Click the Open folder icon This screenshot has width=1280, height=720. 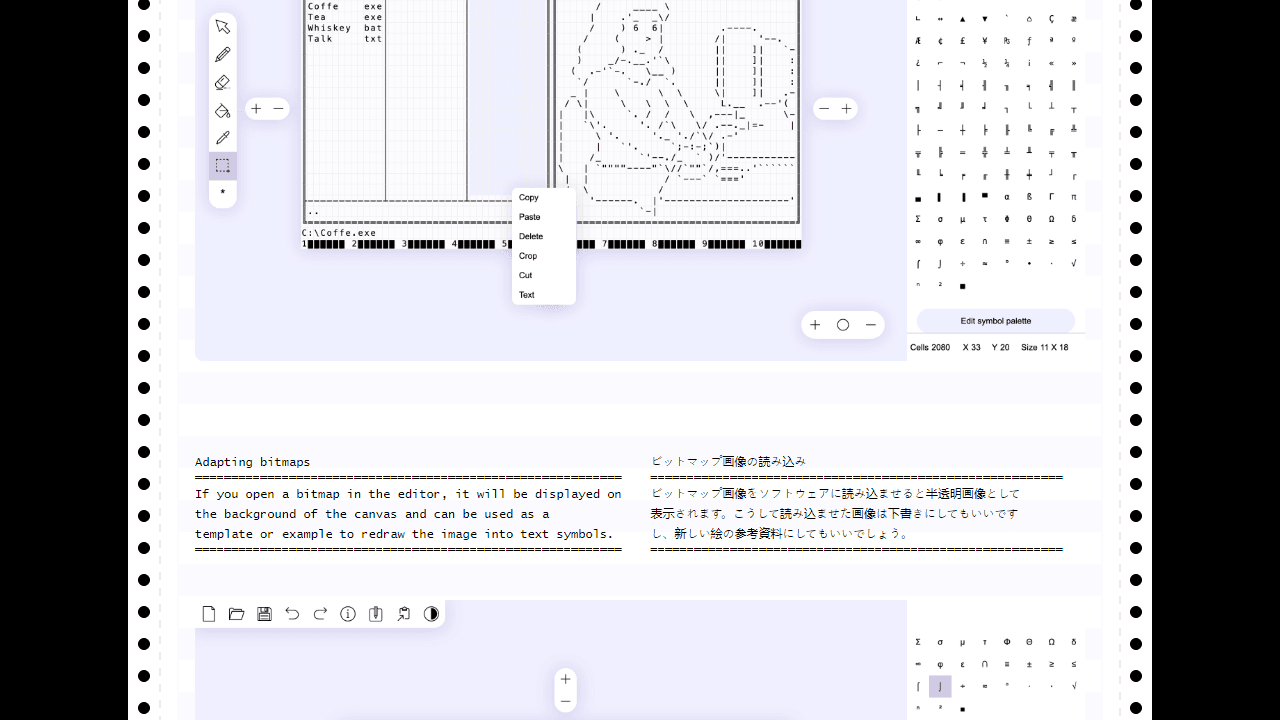point(237,614)
